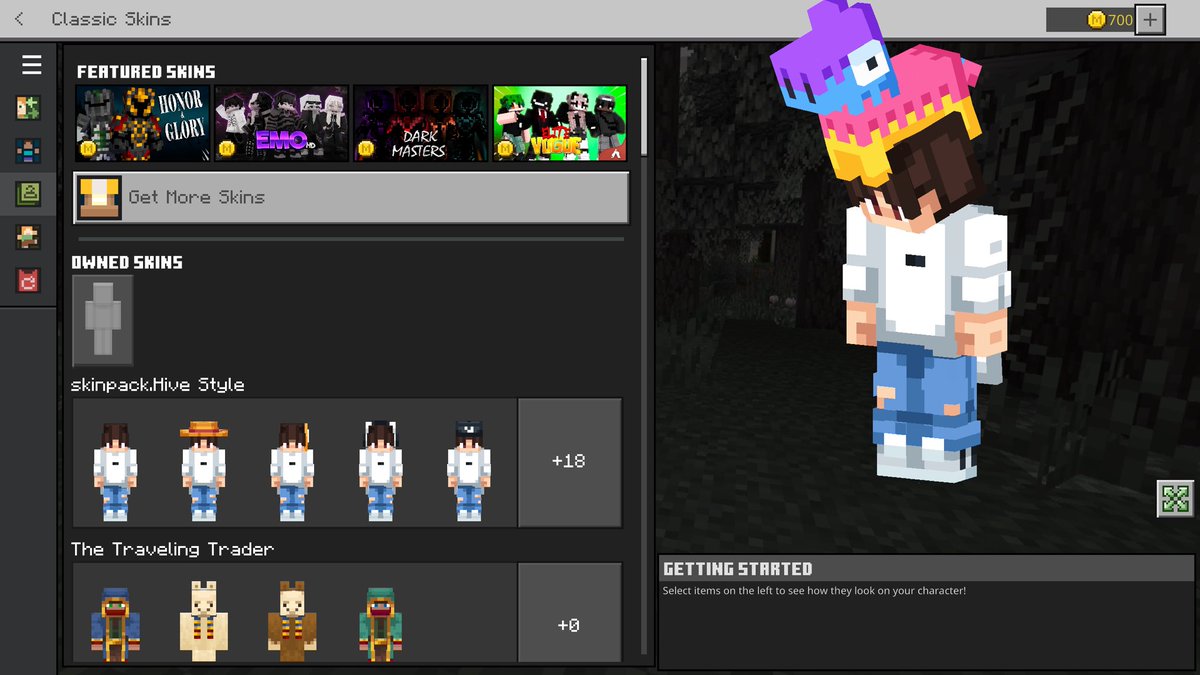Click the Featured Skins heading
This screenshot has width=1200, height=675.
tap(146, 72)
